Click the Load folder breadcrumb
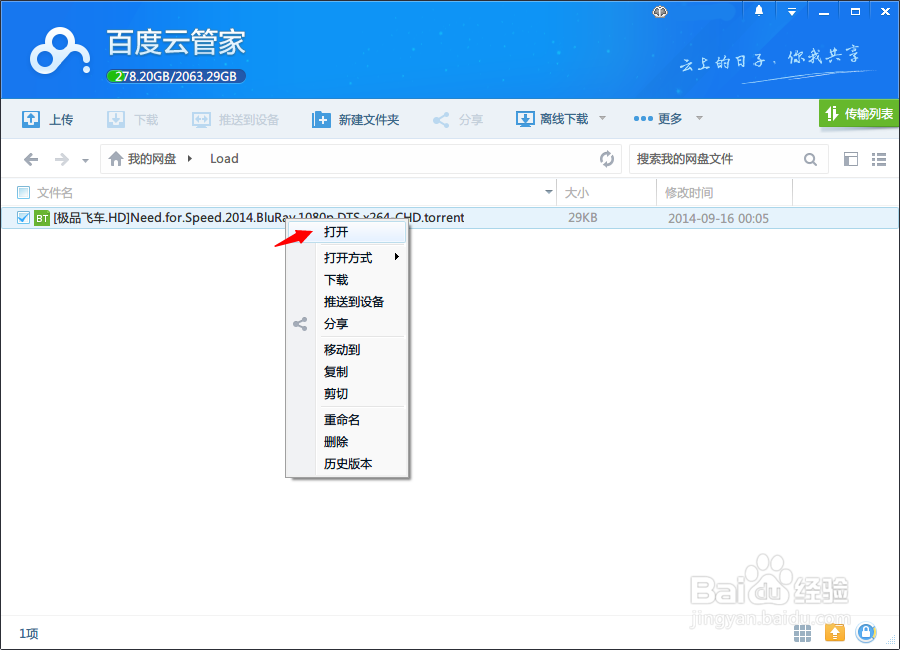The image size is (900, 650). coord(224,158)
